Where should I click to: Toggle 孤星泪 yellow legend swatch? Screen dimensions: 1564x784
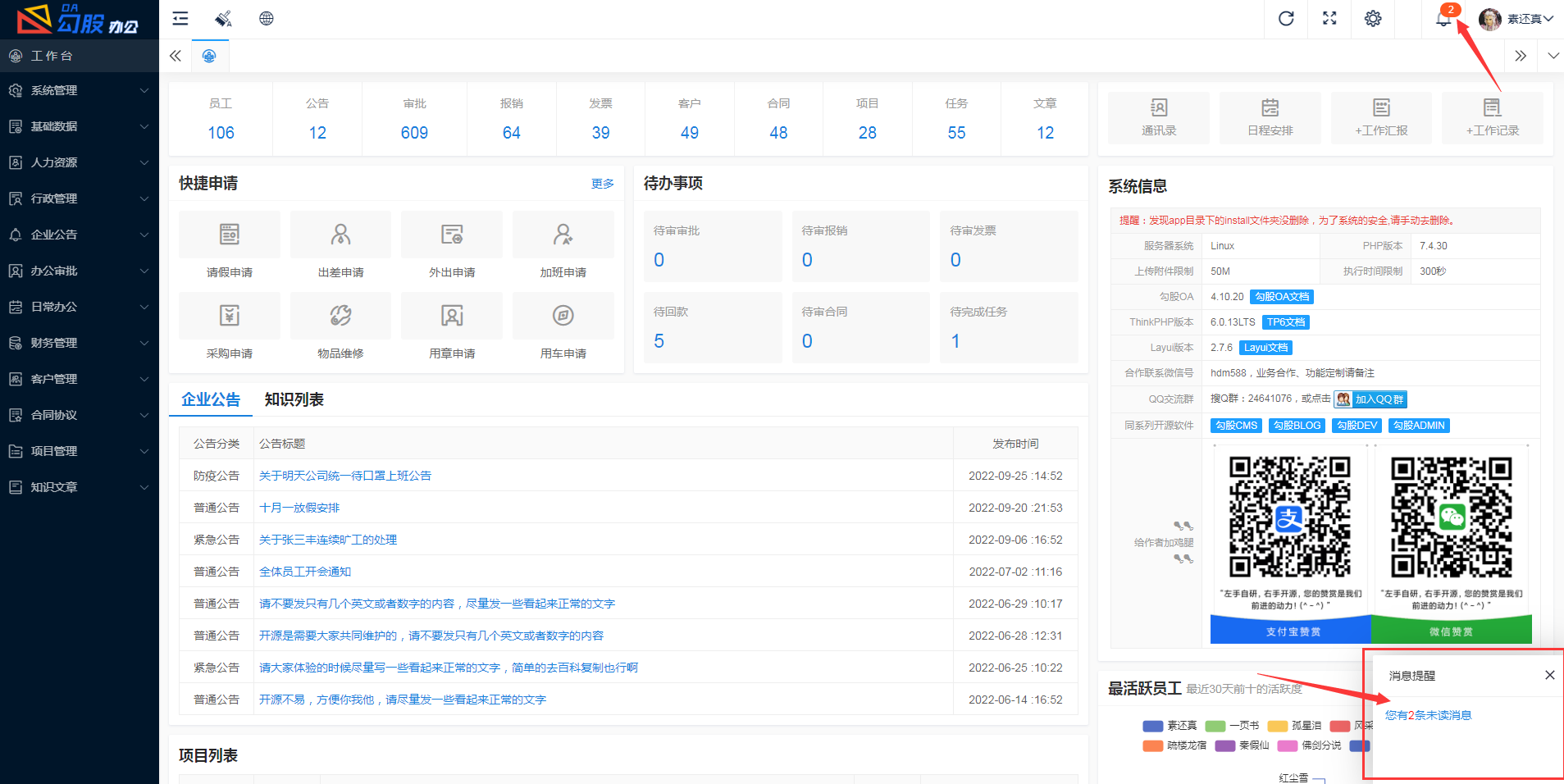point(1278,726)
